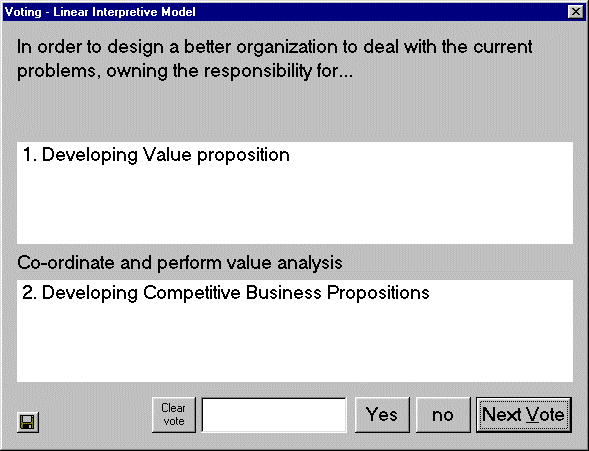Click the number 2 statement label
The height and width of the screenshot is (451, 589).
coord(30,293)
